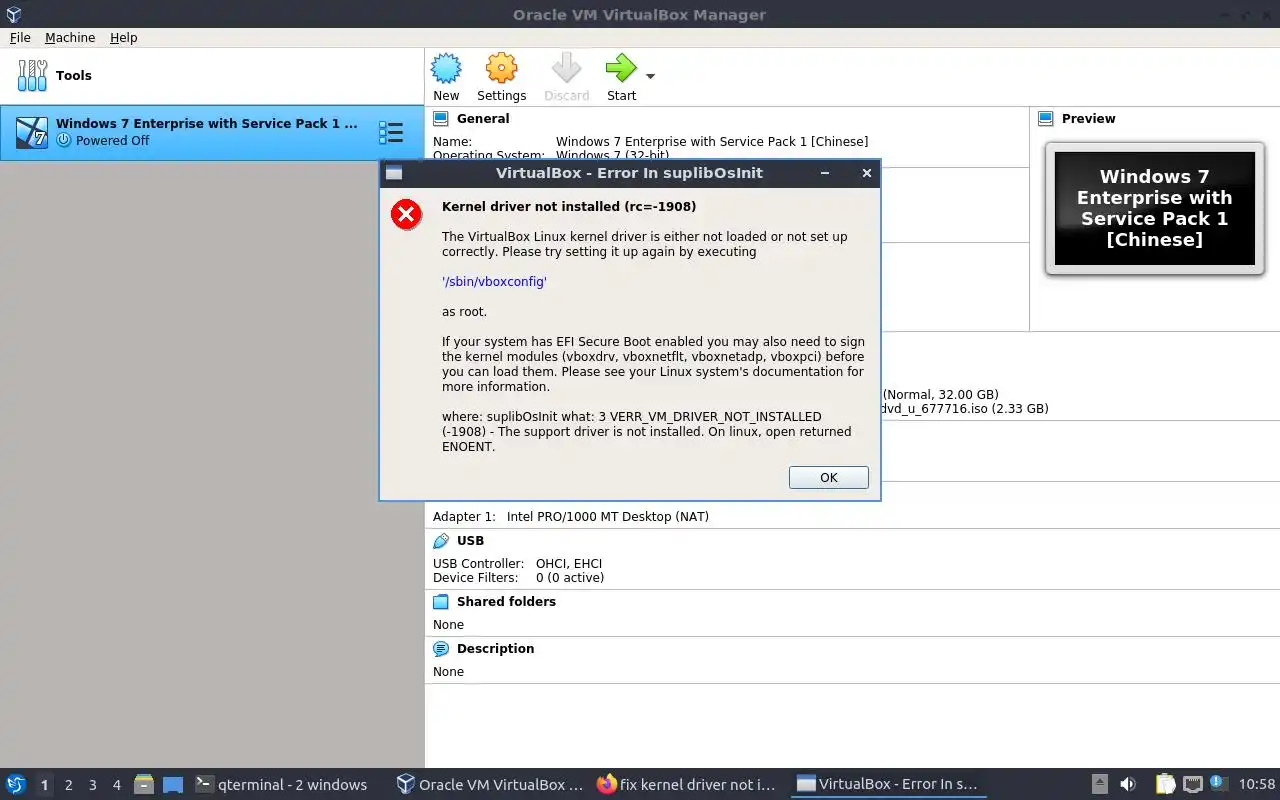
Task: Click the General section header
Action: pyautogui.click(x=483, y=118)
